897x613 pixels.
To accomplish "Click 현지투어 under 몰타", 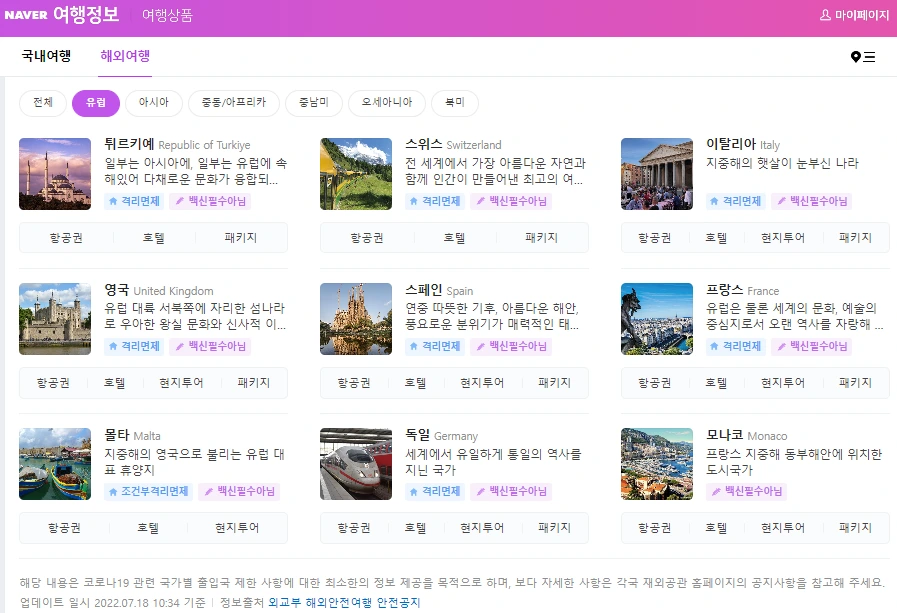I will [237, 528].
